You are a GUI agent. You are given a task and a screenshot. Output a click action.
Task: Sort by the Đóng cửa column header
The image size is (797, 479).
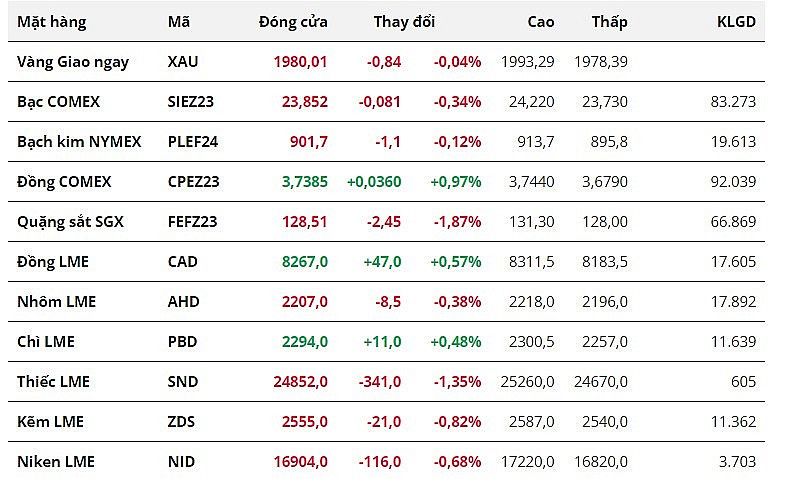click(x=292, y=22)
